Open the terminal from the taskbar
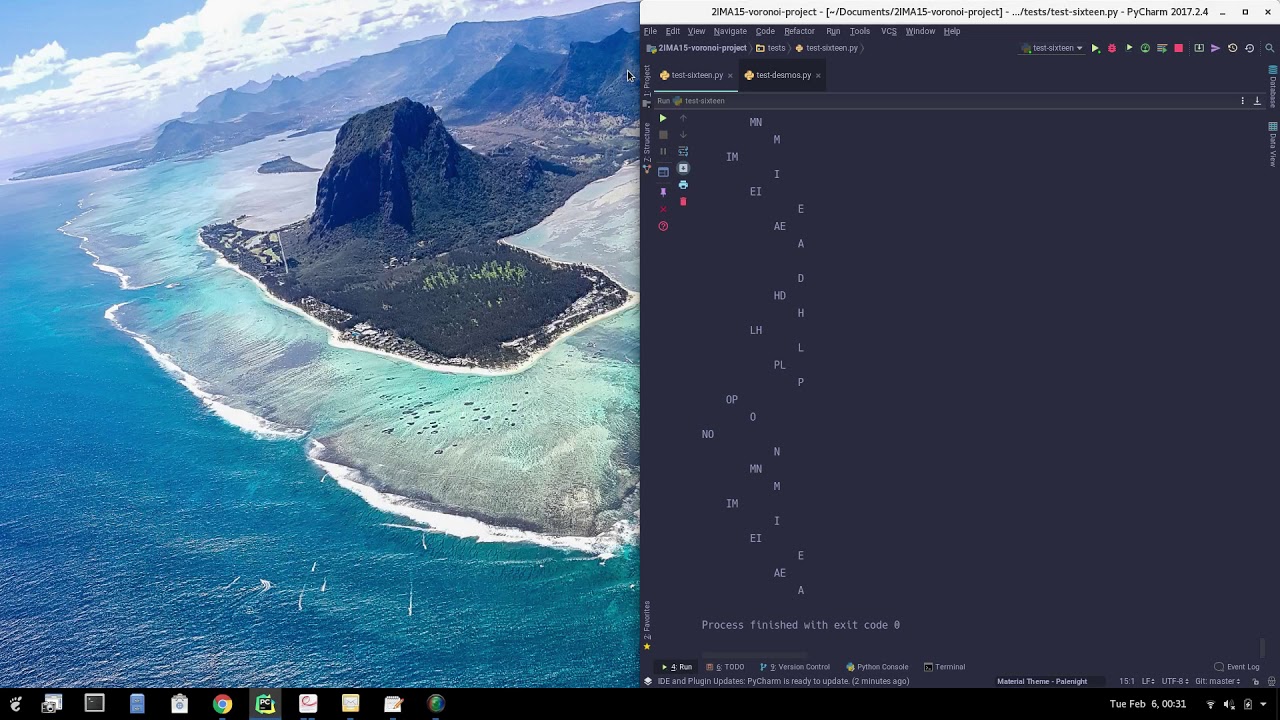This screenshot has height=720, width=1280. (94, 704)
